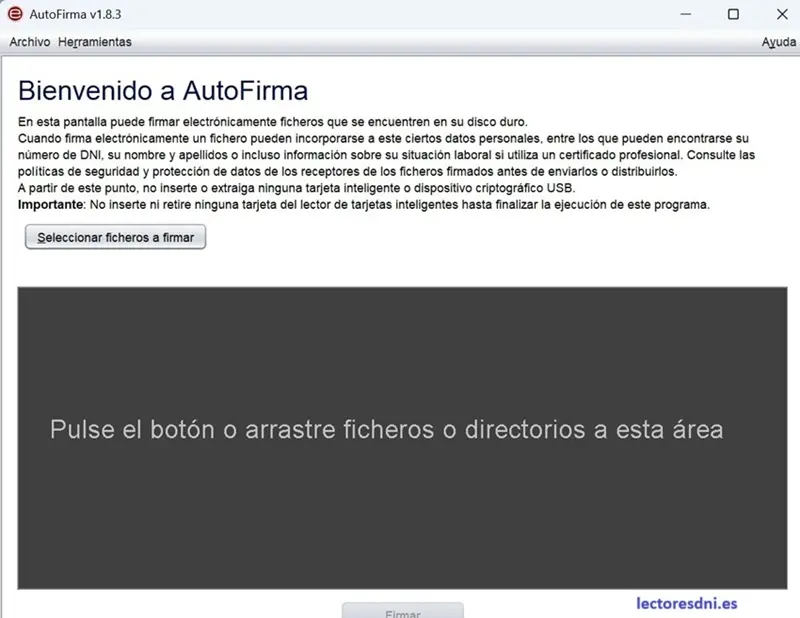800x618 pixels.
Task: Minimize the AutoFirma window
Action: 686,14
